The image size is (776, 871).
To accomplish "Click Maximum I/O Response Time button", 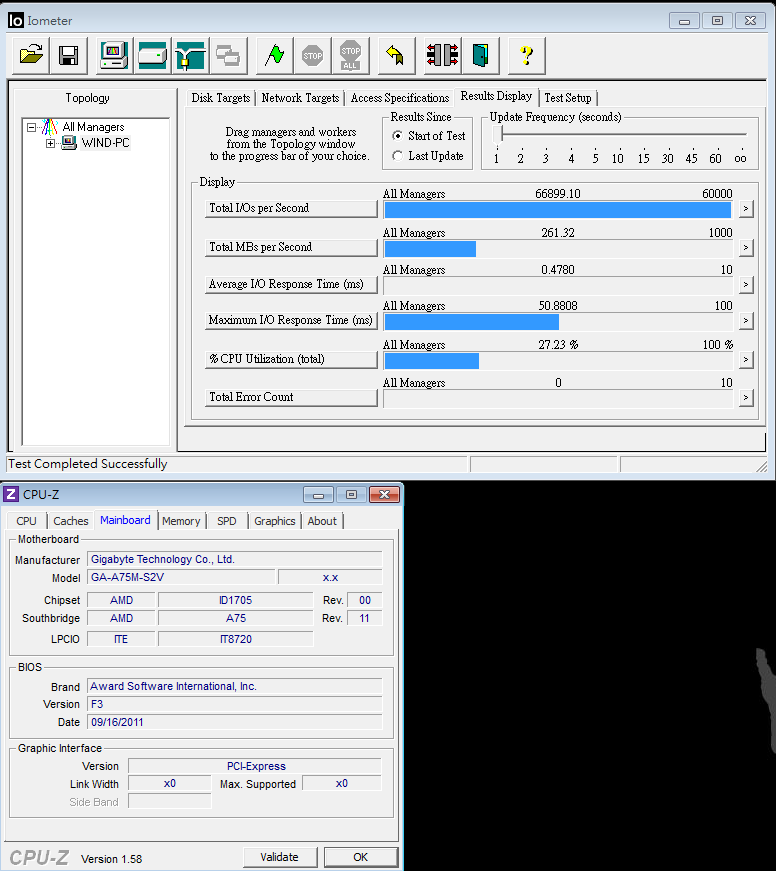I will [x=291, y=321].
